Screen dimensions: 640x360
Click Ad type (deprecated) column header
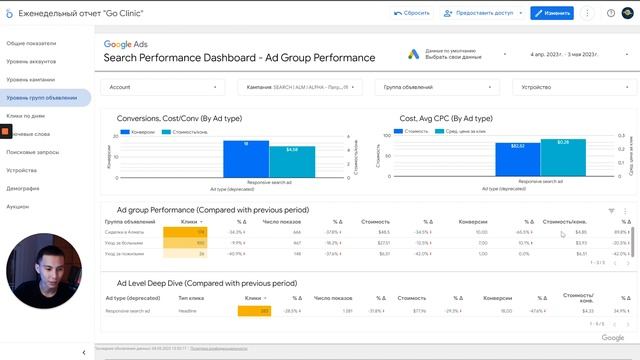point(133,298)
